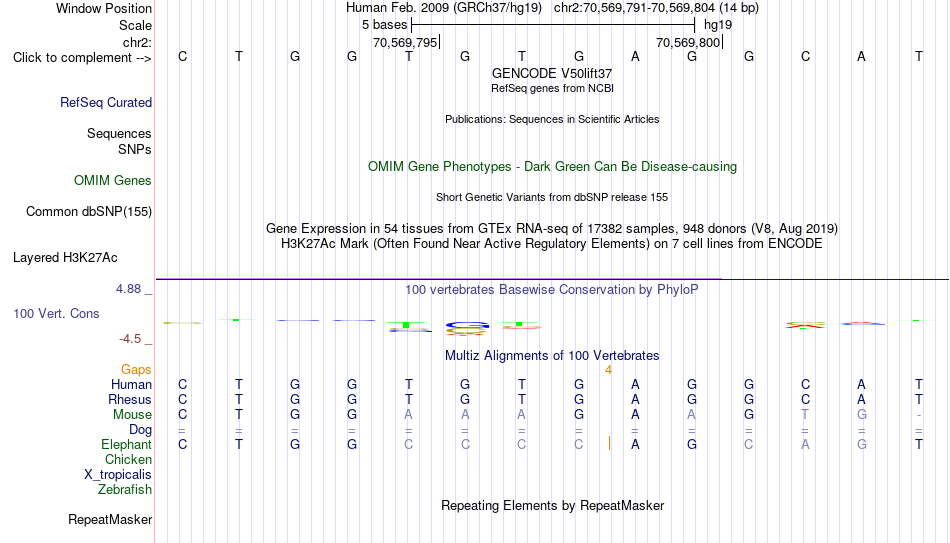Click the chr2: ruler label
The height and width of the screenshot is (543, 950).
138,42
